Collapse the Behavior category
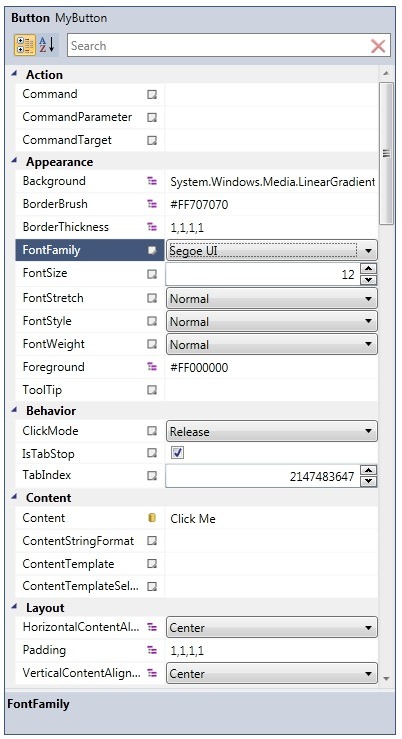The image size is (402, 739). coord(14,410)
